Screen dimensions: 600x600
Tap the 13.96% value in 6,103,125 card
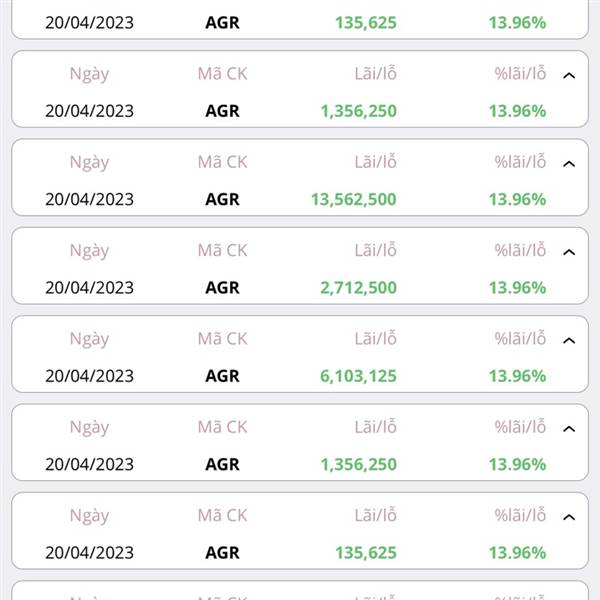coord(517,376)
